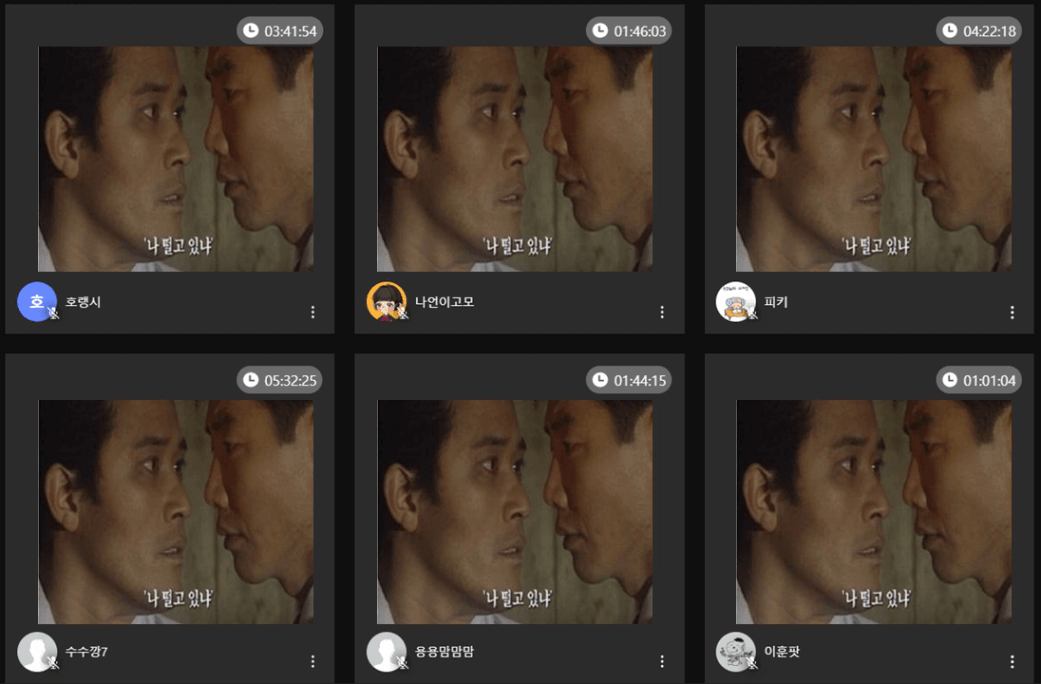Viewport: 1041px width, 684px height.
Task: Click the 05:32:25 study timer badge
Action: tap(280, 380)
